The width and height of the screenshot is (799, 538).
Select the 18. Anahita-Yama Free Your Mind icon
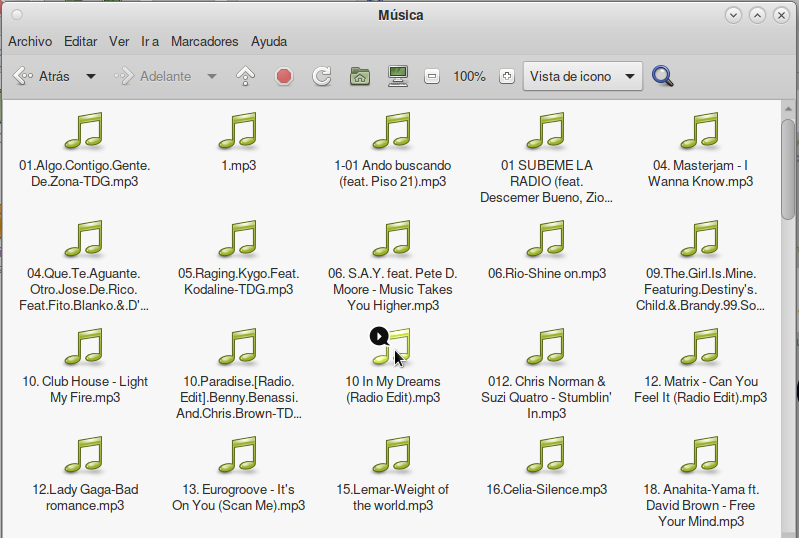(x=700, y=454)
